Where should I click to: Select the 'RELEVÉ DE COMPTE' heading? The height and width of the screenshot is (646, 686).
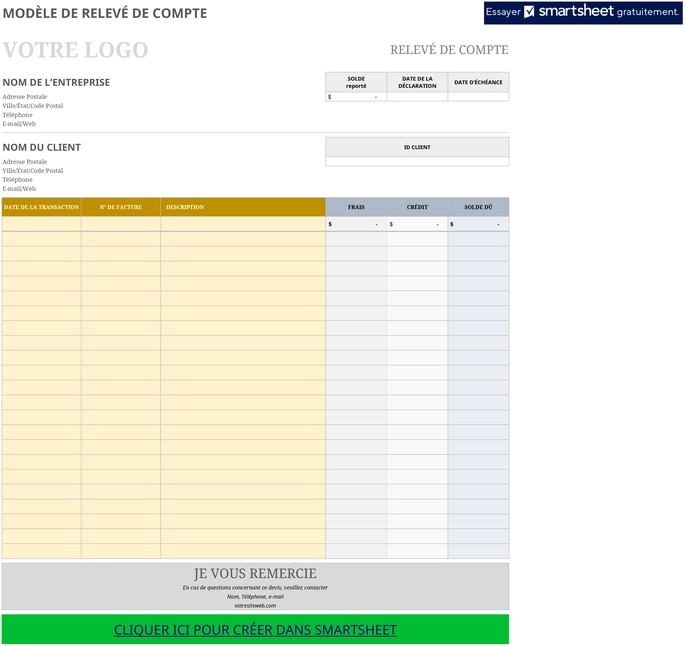click(449, 50)
